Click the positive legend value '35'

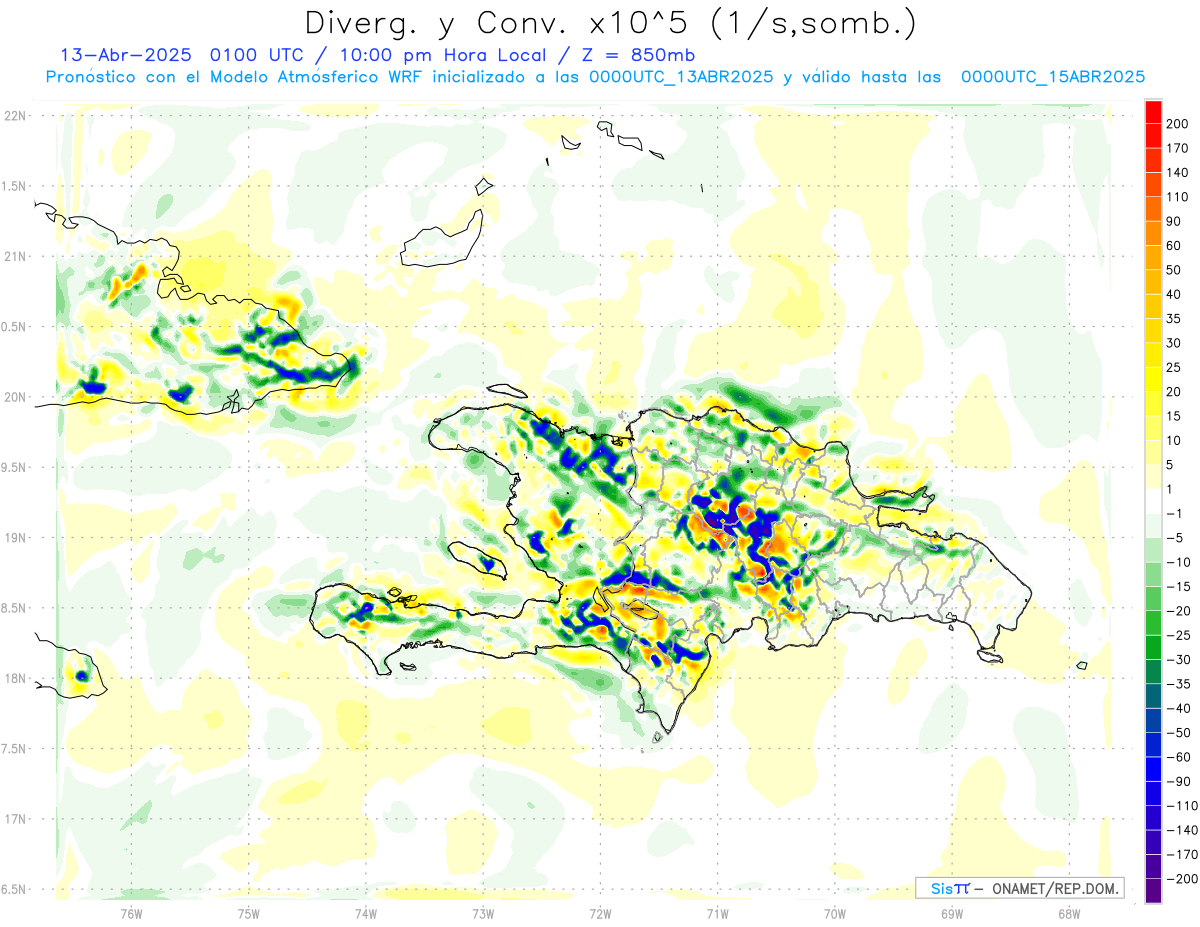(1174, 319)
